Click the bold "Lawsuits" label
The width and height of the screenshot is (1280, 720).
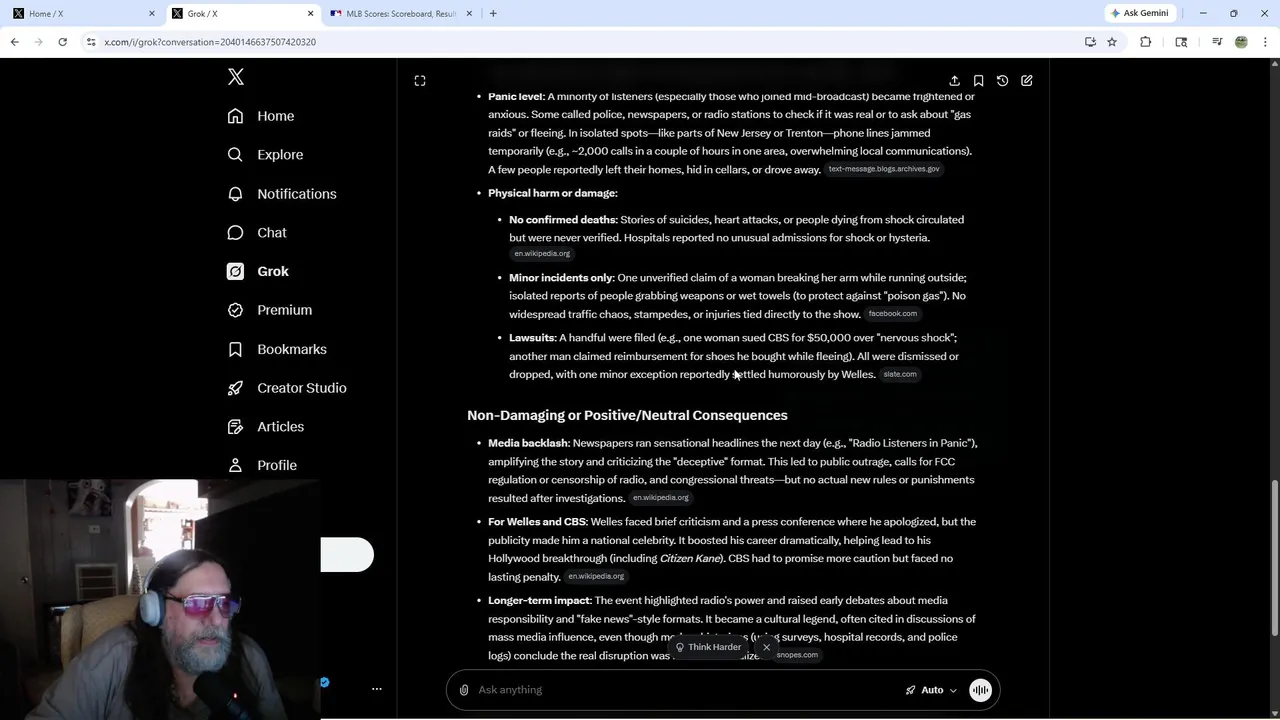pyautogui.click(x=532, y=338)
